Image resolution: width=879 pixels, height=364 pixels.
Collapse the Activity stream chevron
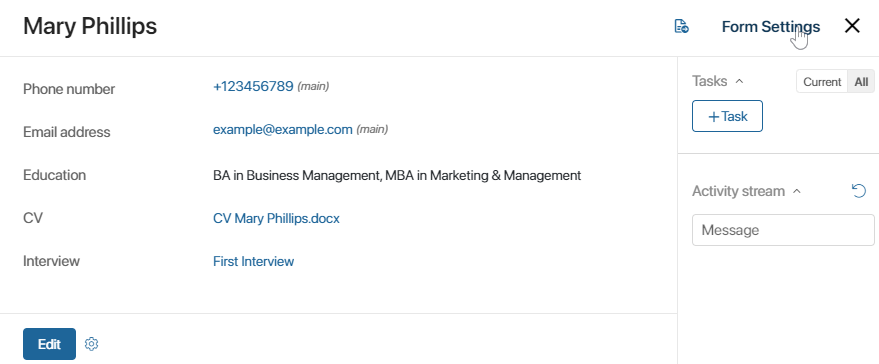tap(797, 191)
